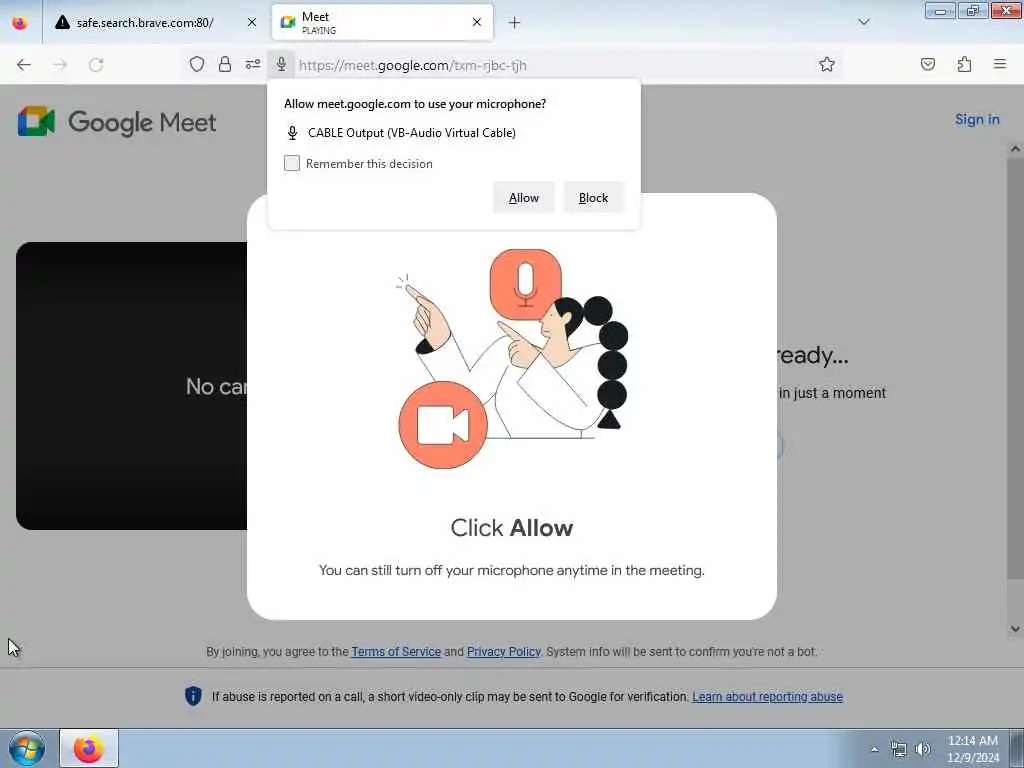The width and height of the screenshot is (1024, 768).
Task: Open the Terms of Service link
Action: [x=396, y=652]
